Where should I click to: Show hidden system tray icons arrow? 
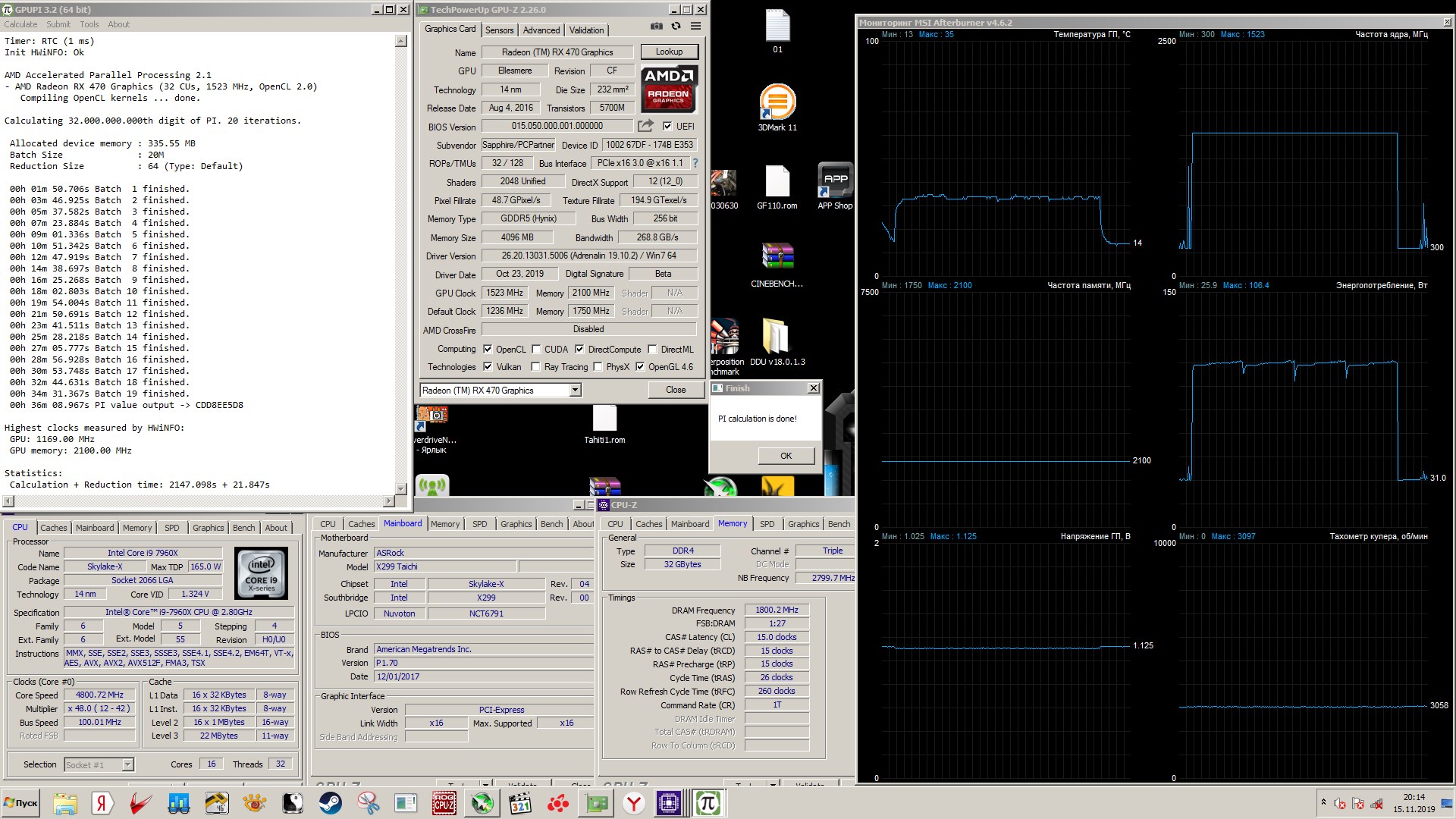pos(1323,802)
